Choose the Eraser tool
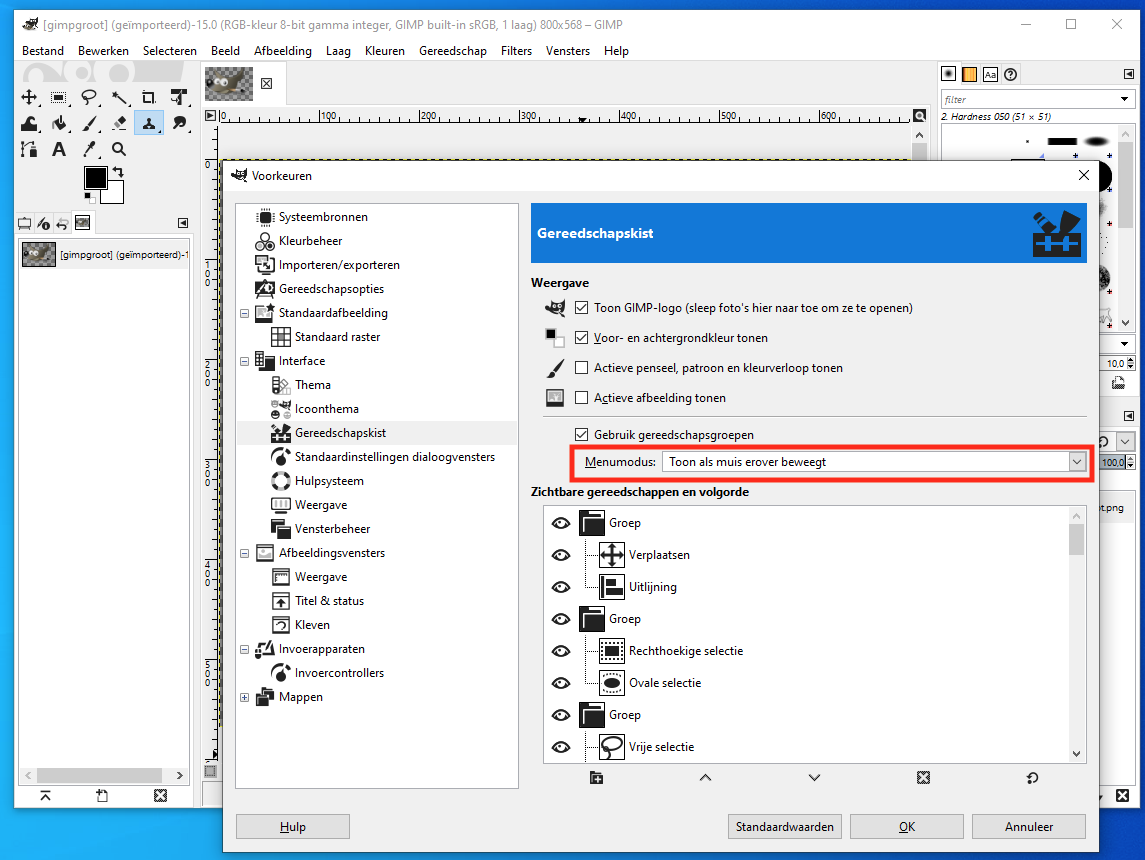 119,123
